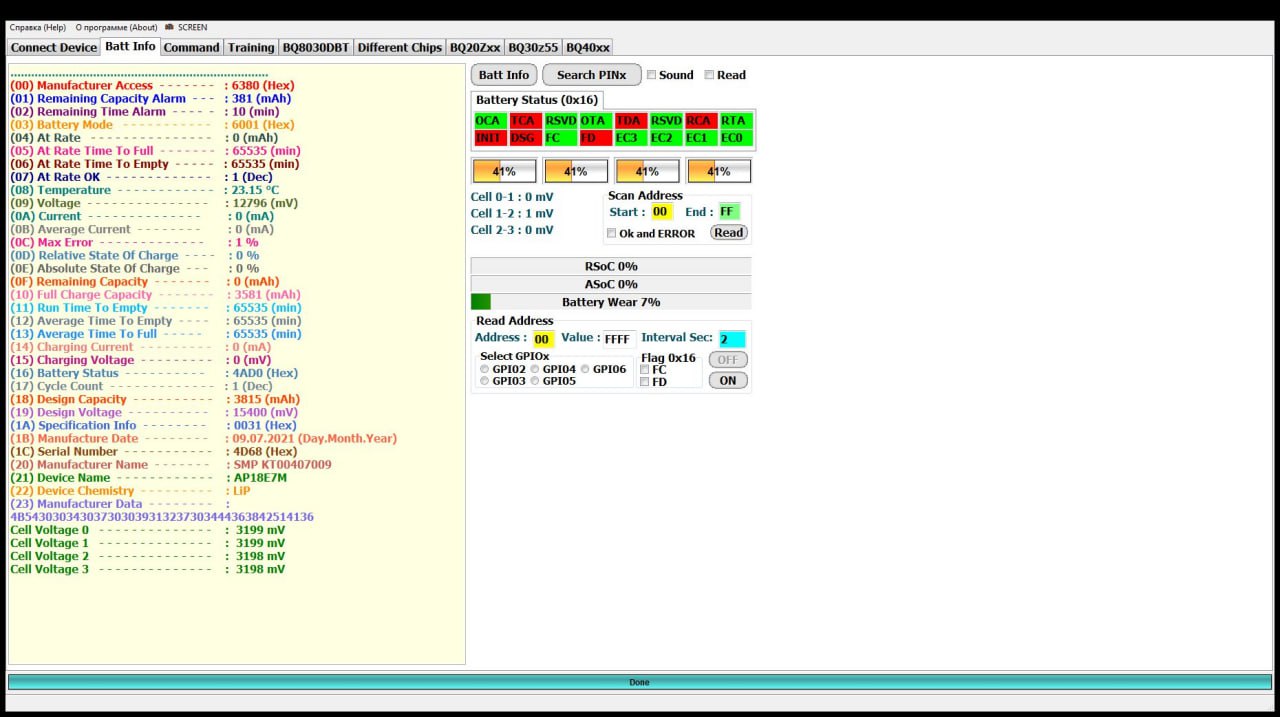
Task: Enable the Sound checkbox
Action: (x=652, y=75)
